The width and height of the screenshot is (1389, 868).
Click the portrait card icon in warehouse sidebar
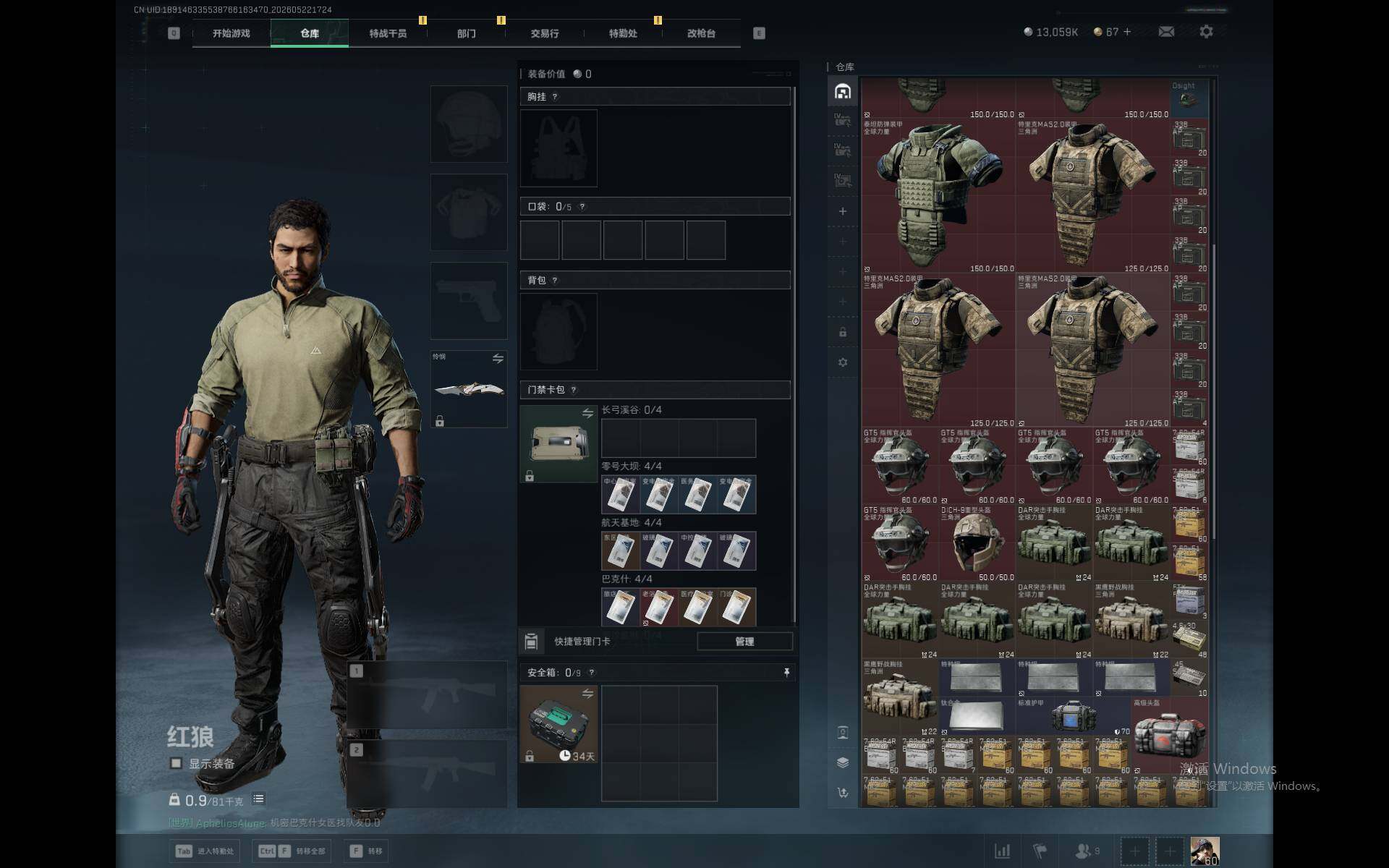click(843, 732)
